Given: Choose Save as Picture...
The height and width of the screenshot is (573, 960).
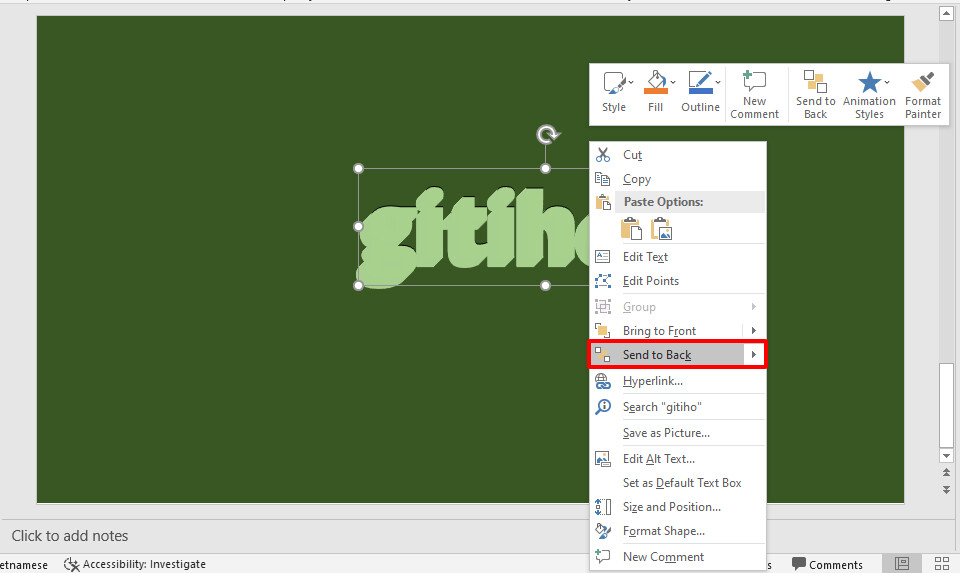Looking at the screenshot, I should [x=678, y=433].
